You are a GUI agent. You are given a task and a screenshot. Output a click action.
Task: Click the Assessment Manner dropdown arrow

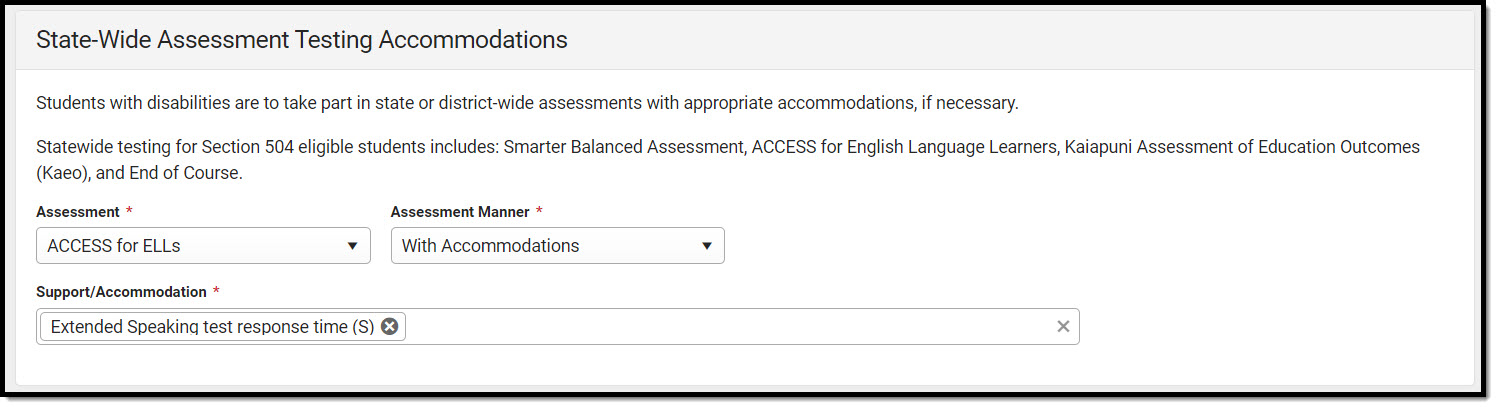tap(706, 246)
